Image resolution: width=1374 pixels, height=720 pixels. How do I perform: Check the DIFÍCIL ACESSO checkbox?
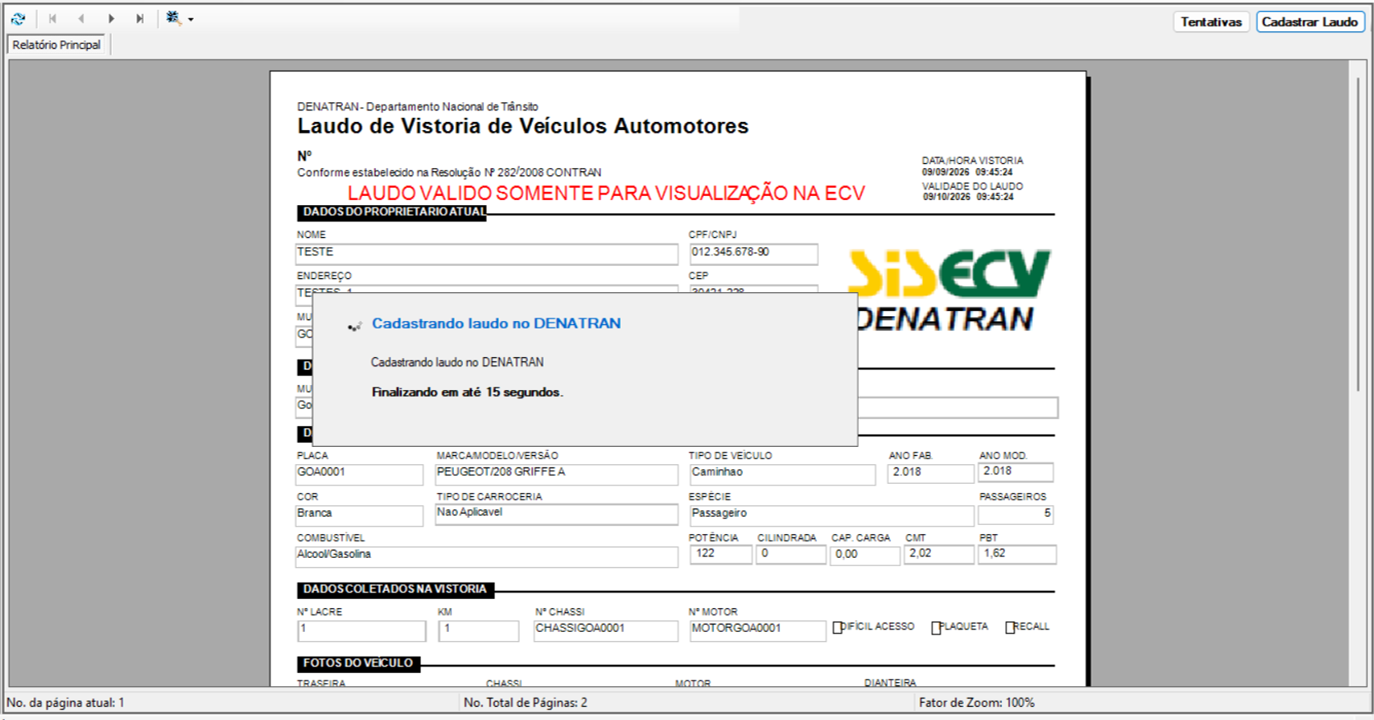(838, 628)
